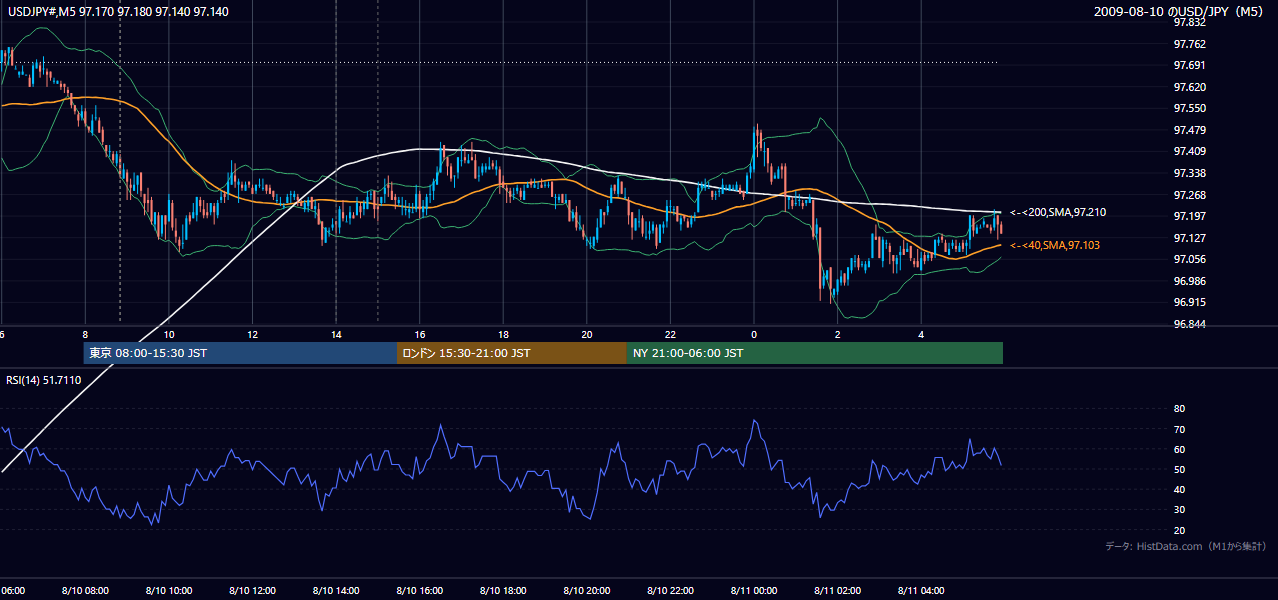Click price axis value 96.986
This screenshot has height=600, width=1278.
coord(1190,281)
